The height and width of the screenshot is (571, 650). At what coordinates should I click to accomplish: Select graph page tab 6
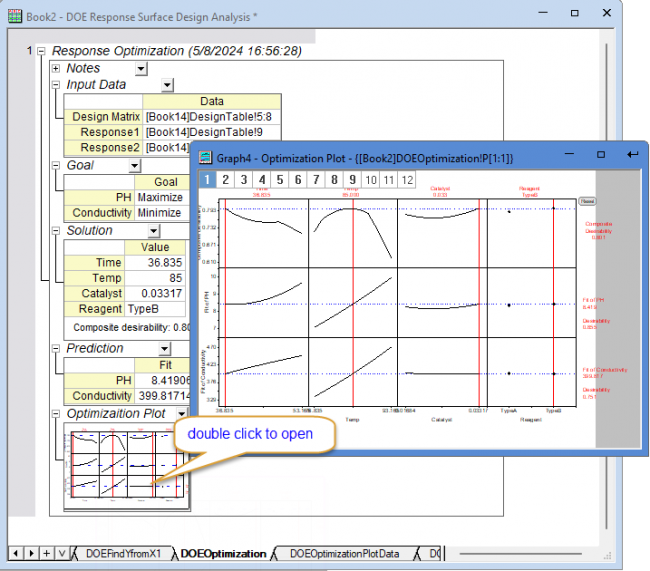[x=298, y=180]
